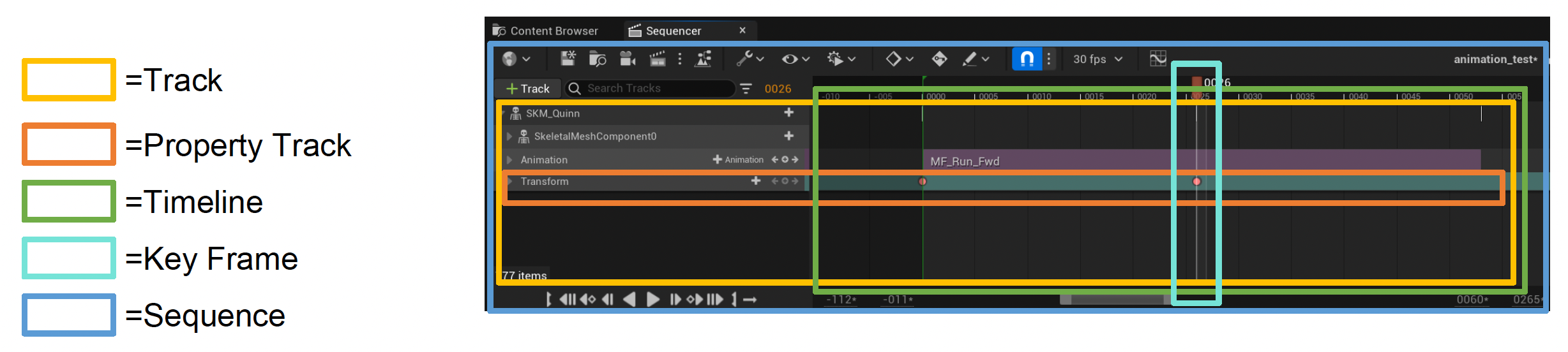Click the Save sequence icon
Image resolution: width=1568 pixels, height=352 pixels.
tap(568, 59)
